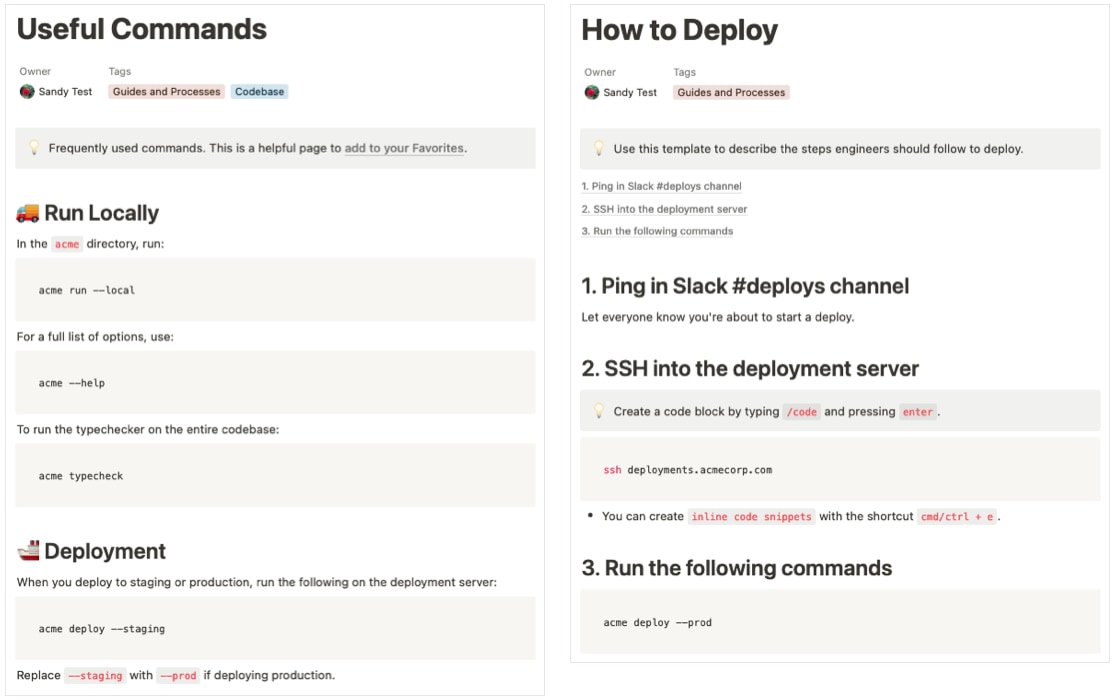This screenshot has height=700, width=1115.
Task: Click the bullet marker before inline code snippets tip
Action: point(591,517)
